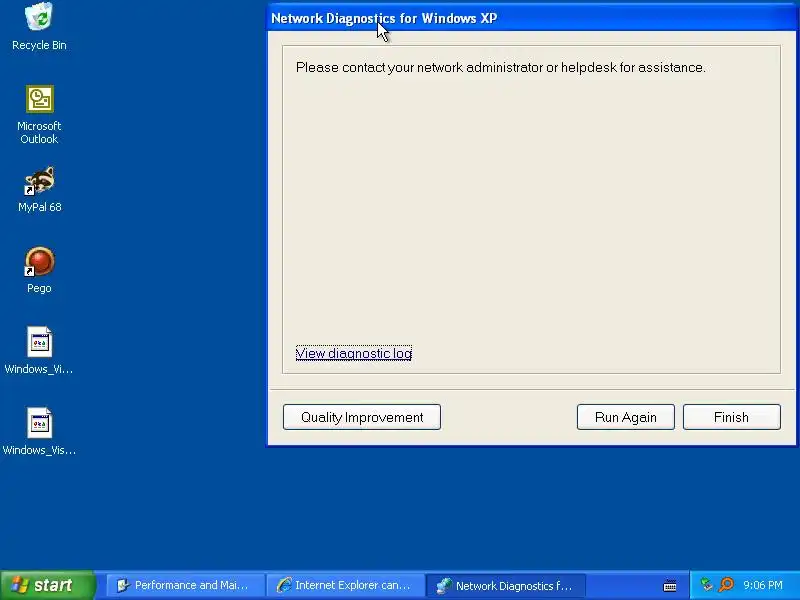Click the contact network administrator message text
800x600 pixels.
pos(501,67)
